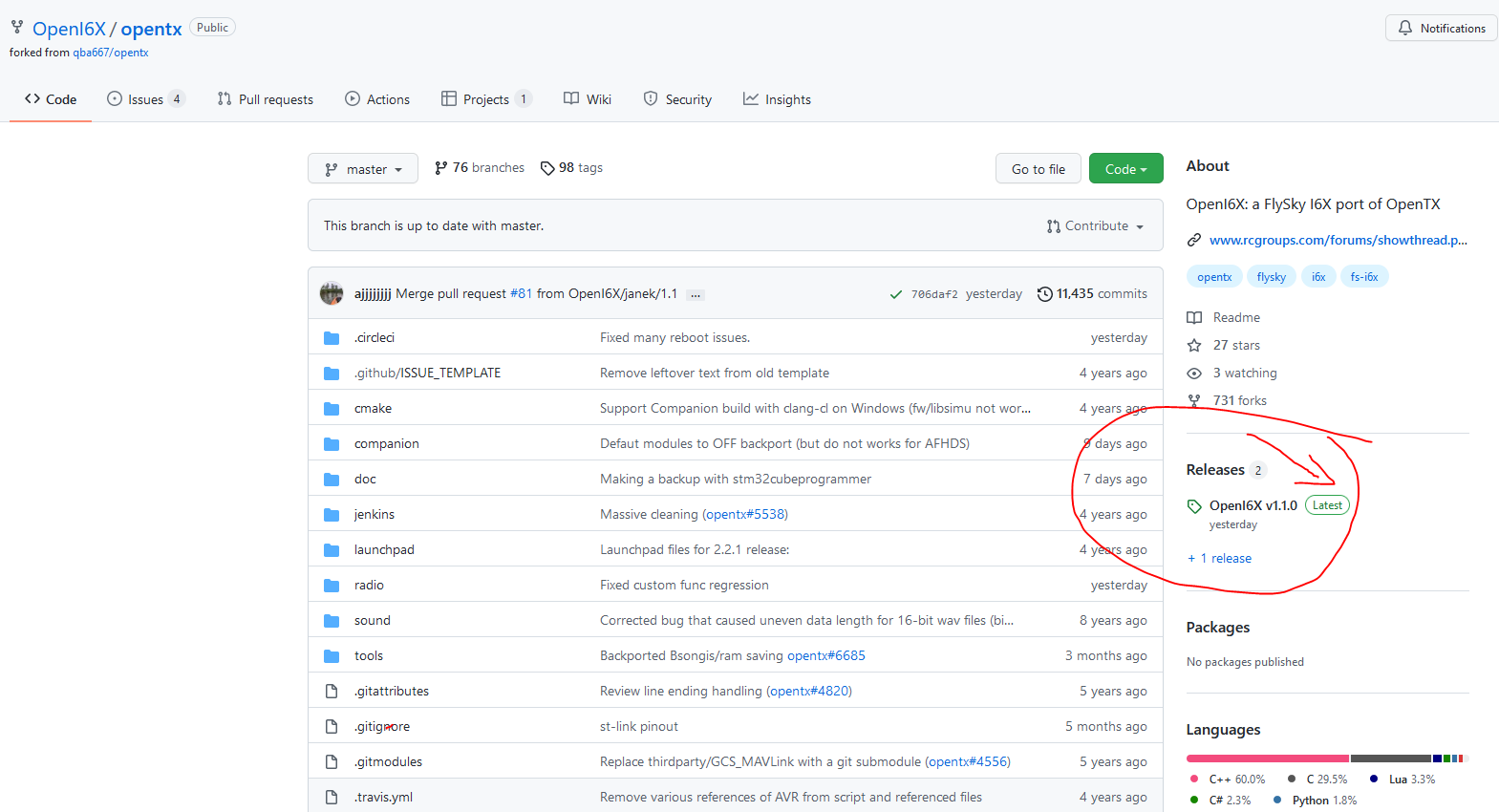The image size is (1499, 812).
Task: Click the green check status icon
Action: [895, 294]
